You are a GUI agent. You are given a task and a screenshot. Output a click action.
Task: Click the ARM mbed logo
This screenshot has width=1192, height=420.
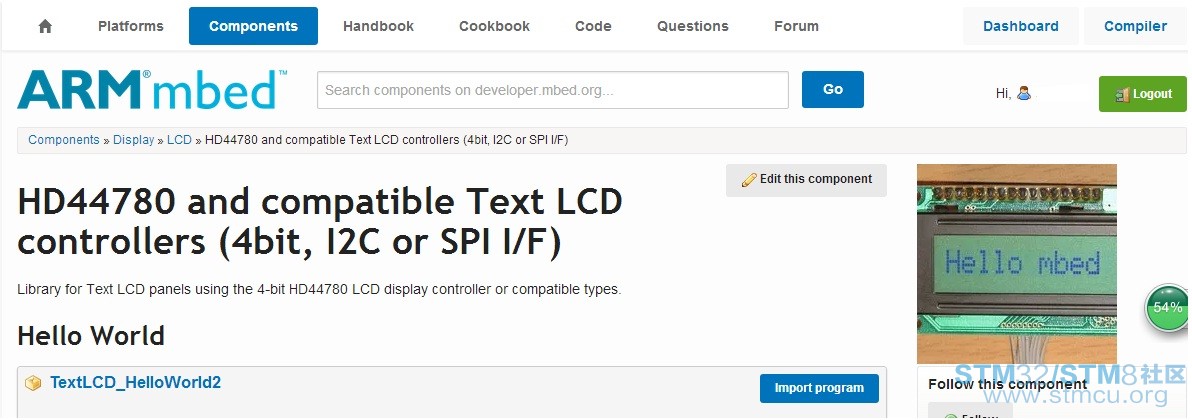coord(152,89)
